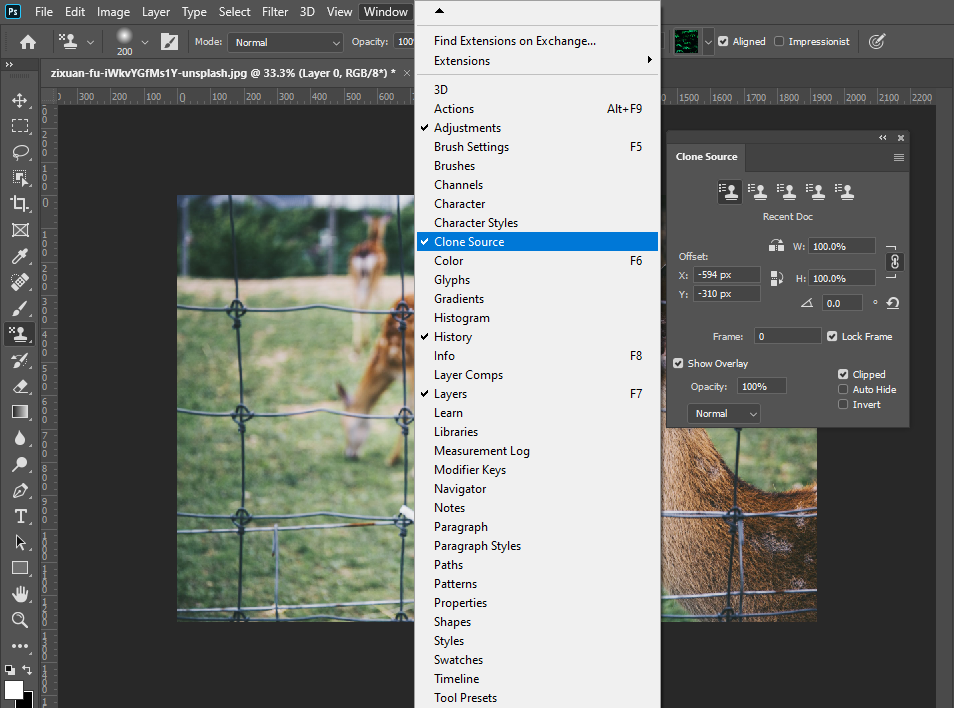
Task: Open the Image menu
Action: [113, 12]
